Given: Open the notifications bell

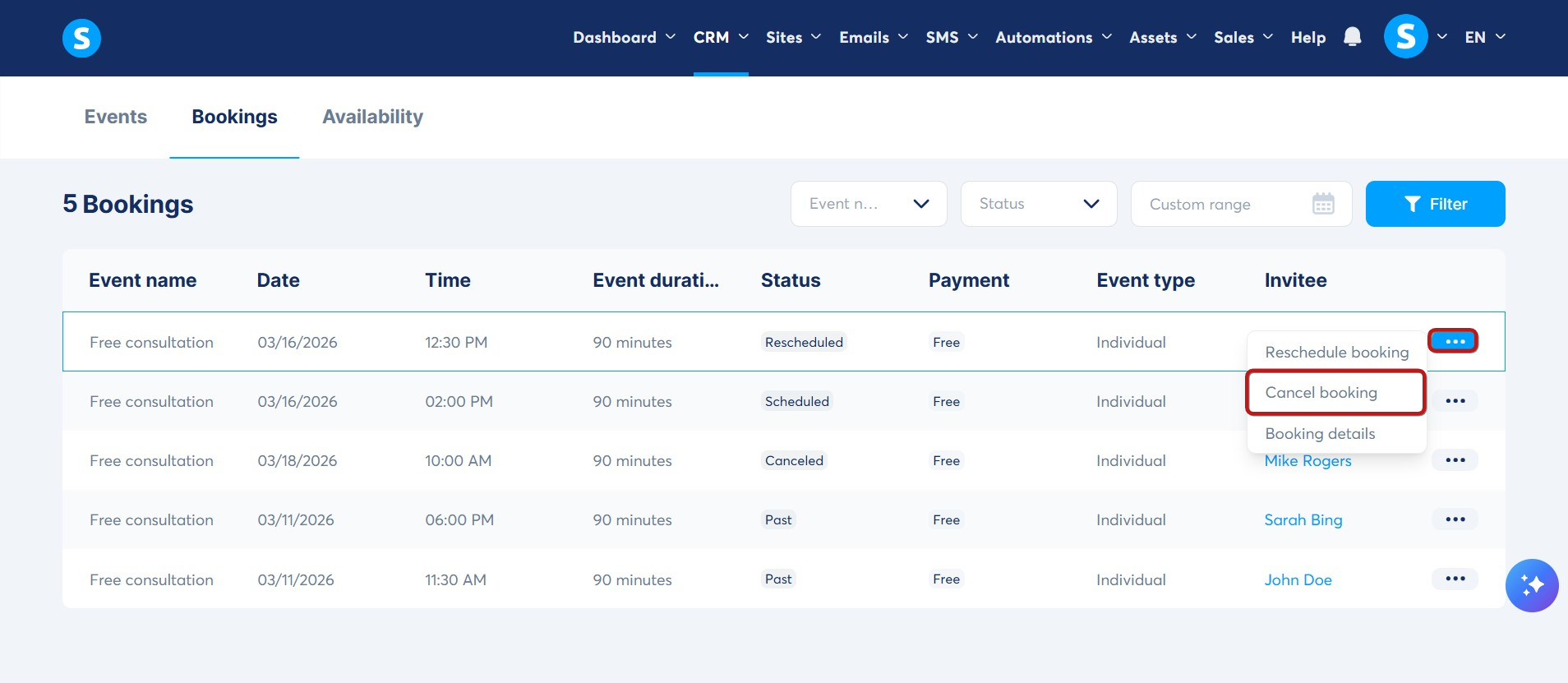Looking at the screenshot, I should 1352,37.
